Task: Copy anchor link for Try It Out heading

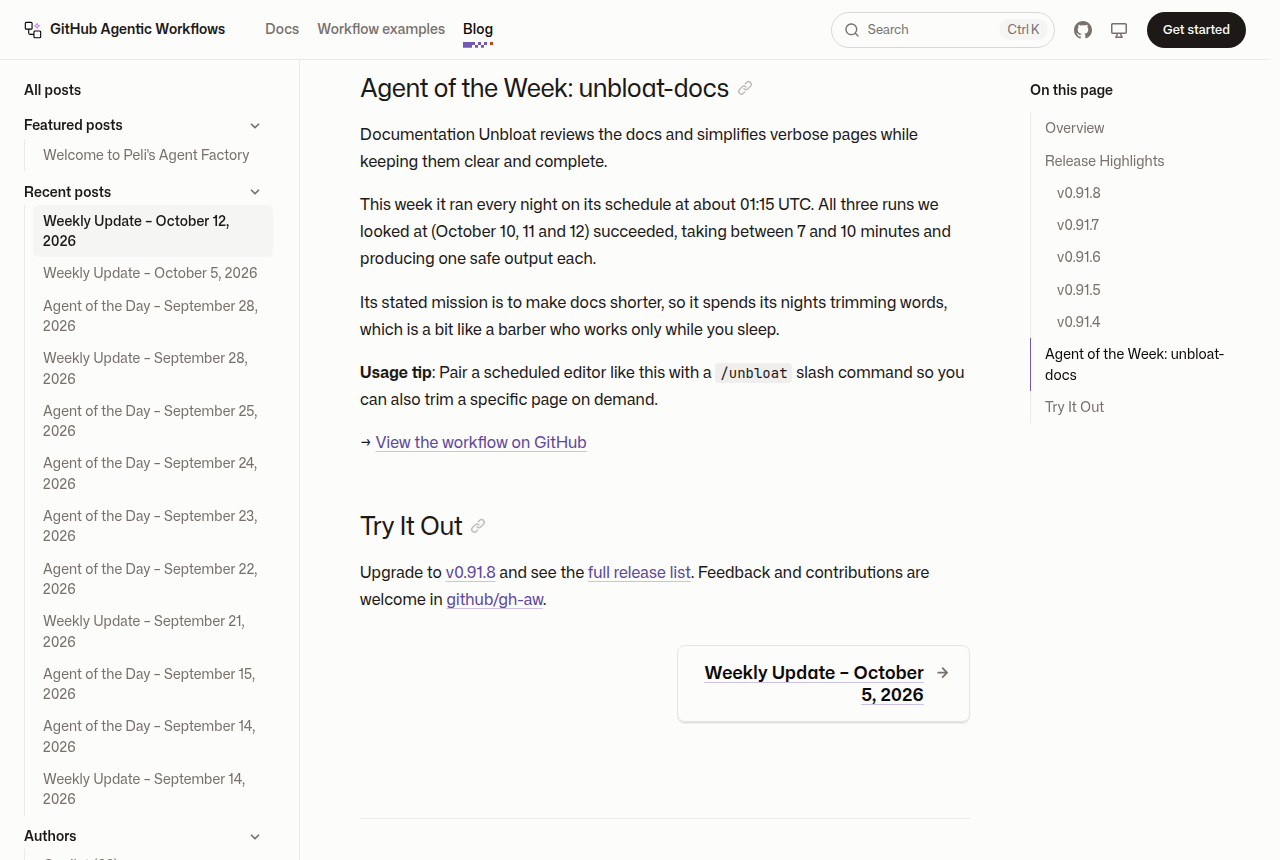Action: point(478,526)
